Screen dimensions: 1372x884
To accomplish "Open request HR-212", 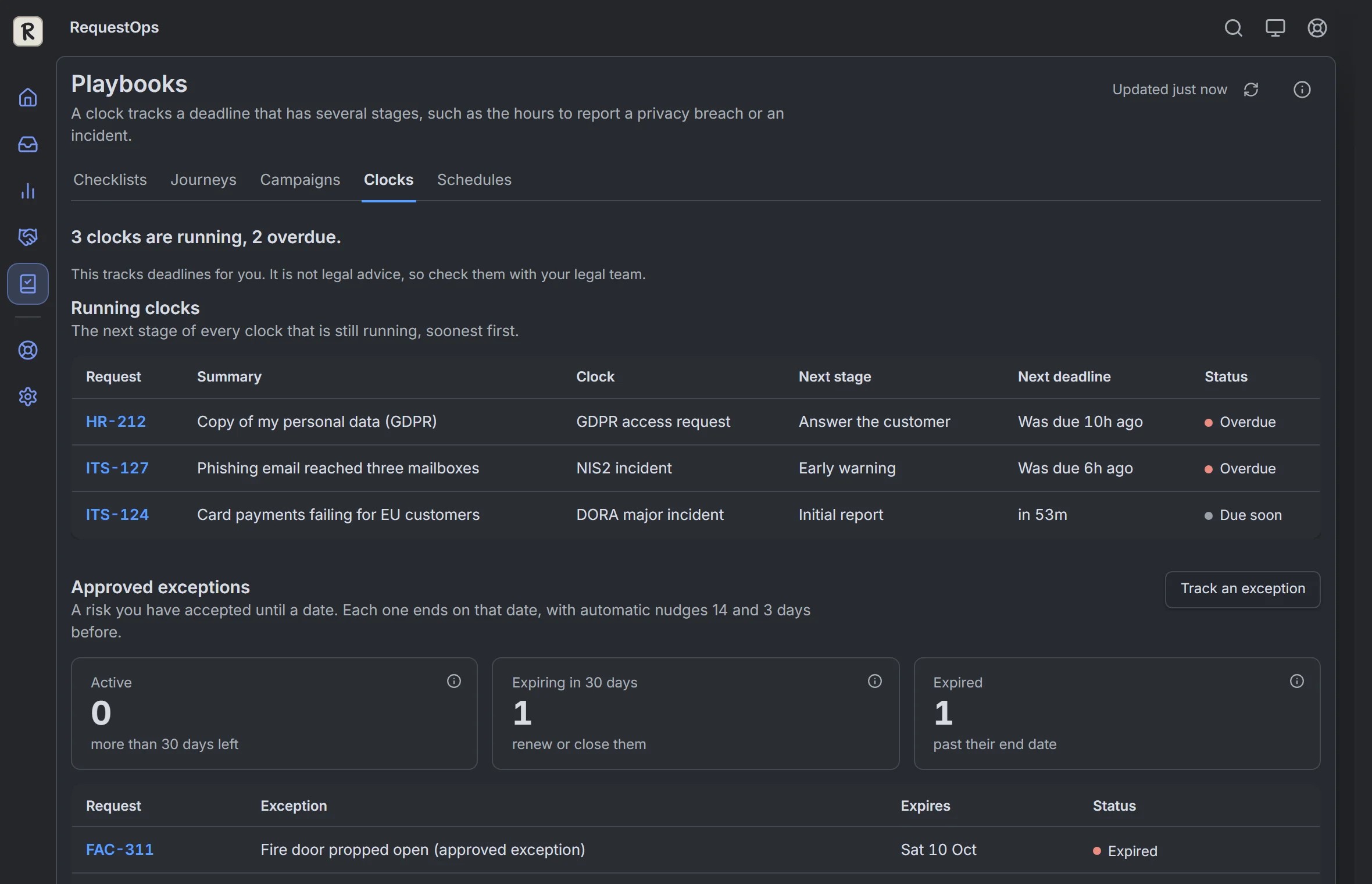I will [x=116, y=422].
